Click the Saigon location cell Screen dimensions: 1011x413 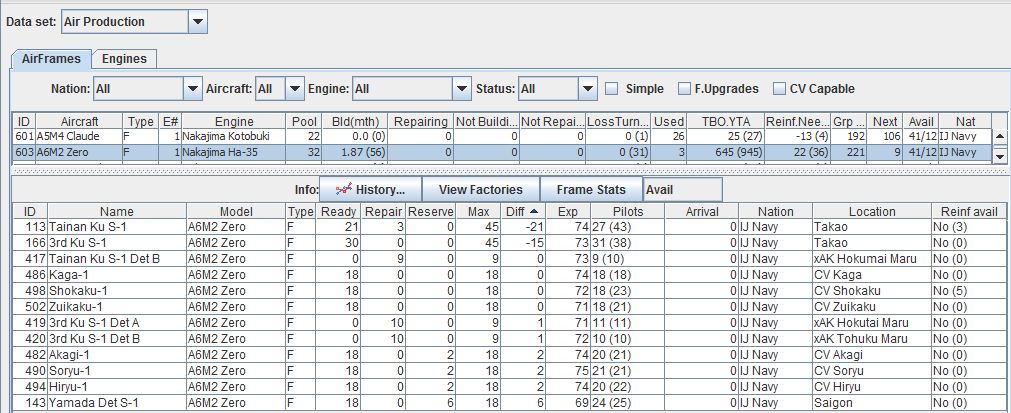point(872,403)
